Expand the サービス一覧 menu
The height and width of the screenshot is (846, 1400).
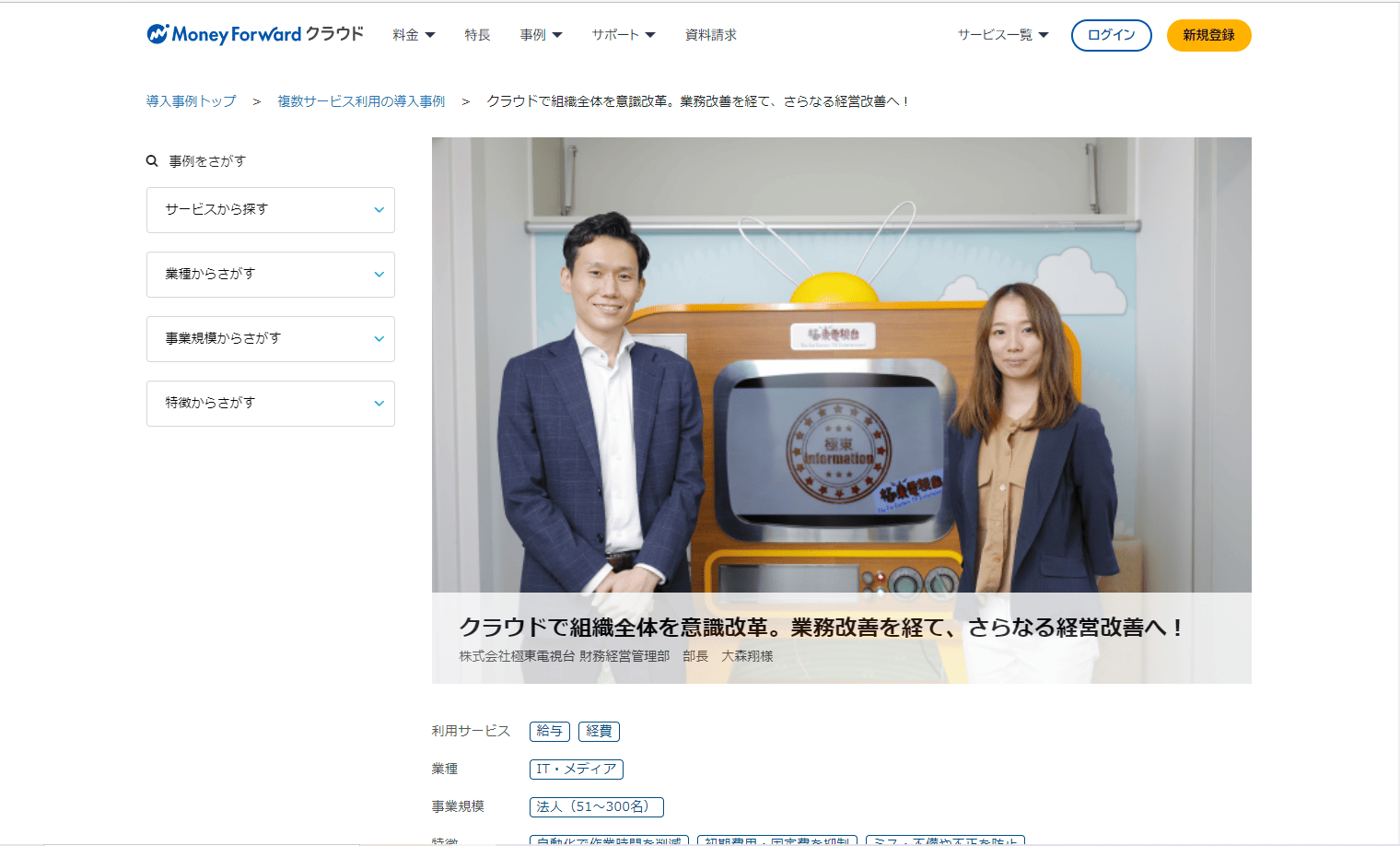click(x=1003, y=35)
